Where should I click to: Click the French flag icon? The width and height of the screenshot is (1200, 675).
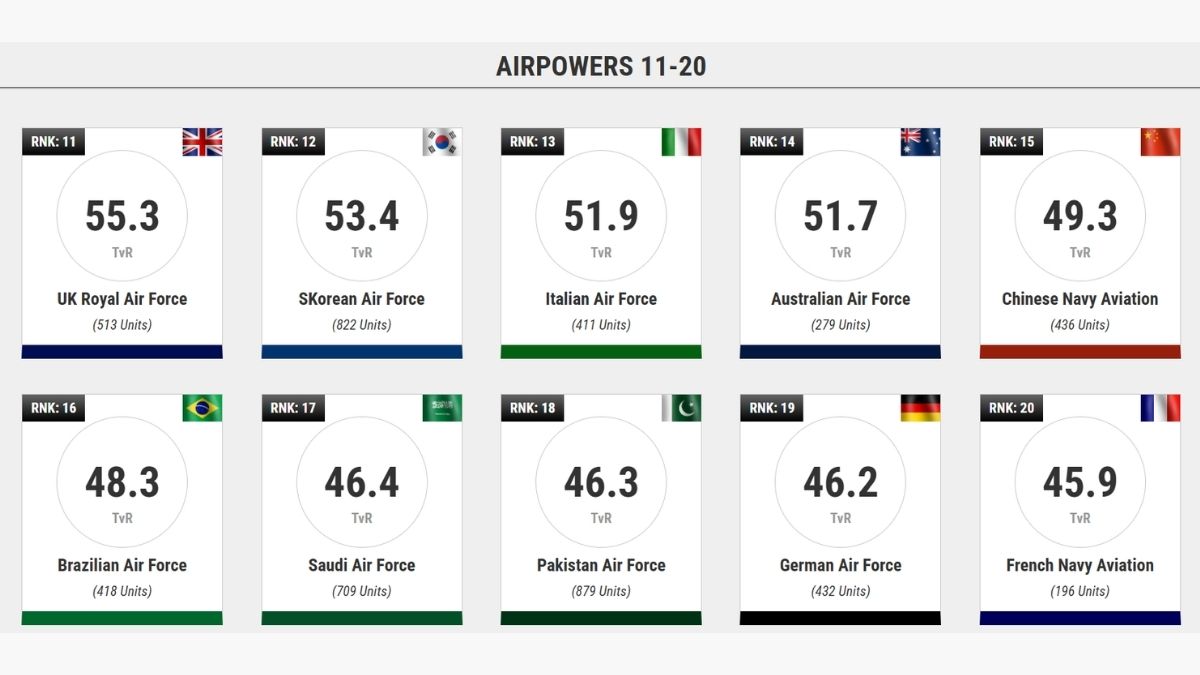(x=1160, y=408)
